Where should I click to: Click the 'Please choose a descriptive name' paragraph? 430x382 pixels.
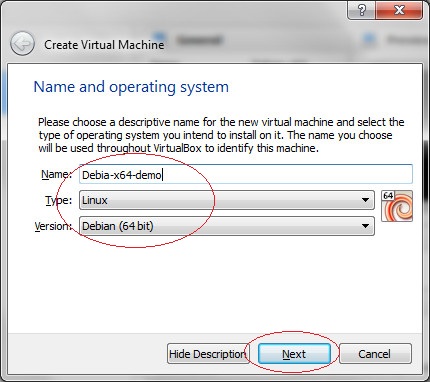coord(221,135)
